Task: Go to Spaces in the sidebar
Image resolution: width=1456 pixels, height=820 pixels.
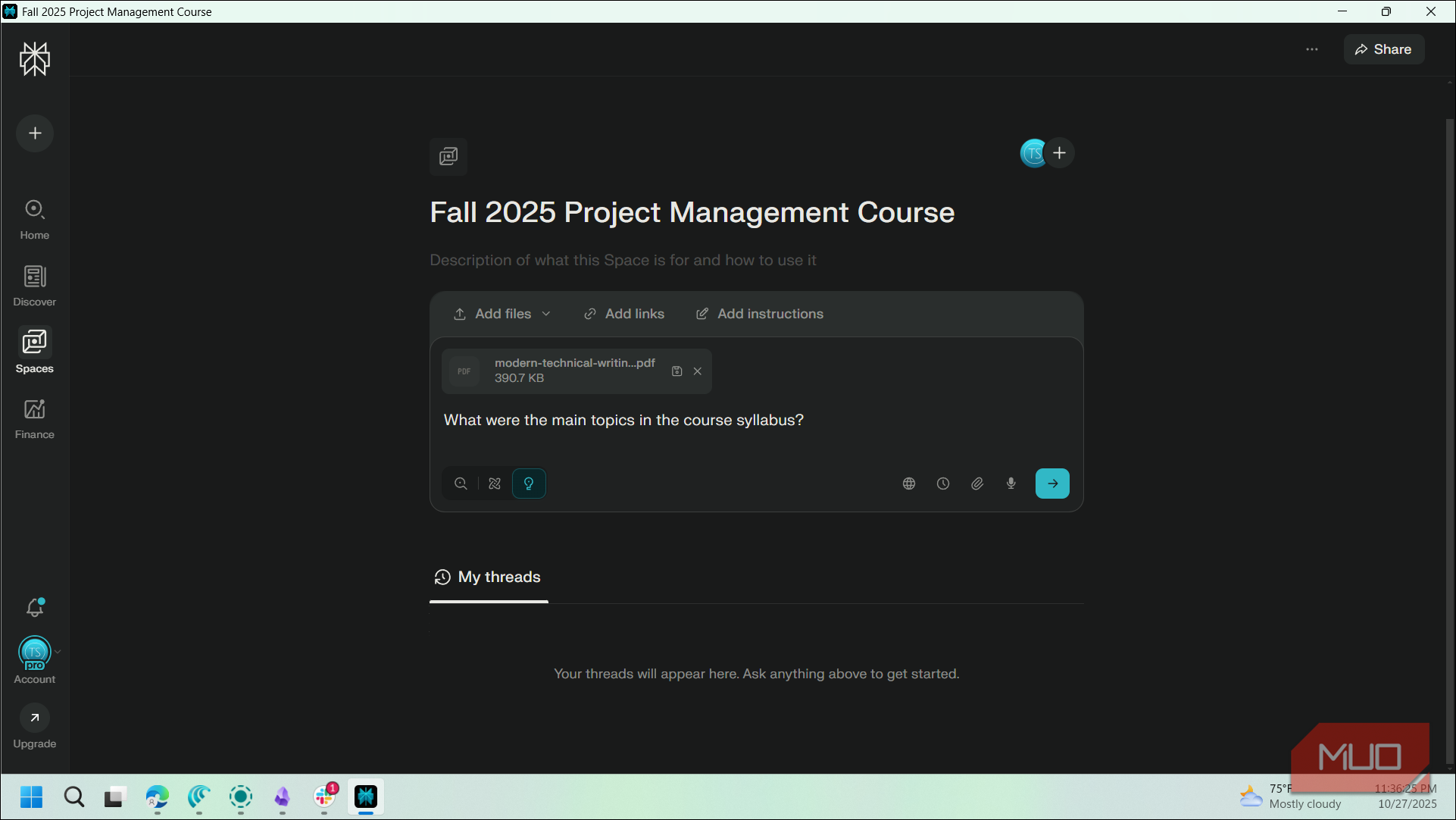Action: (x=35, y=352)
